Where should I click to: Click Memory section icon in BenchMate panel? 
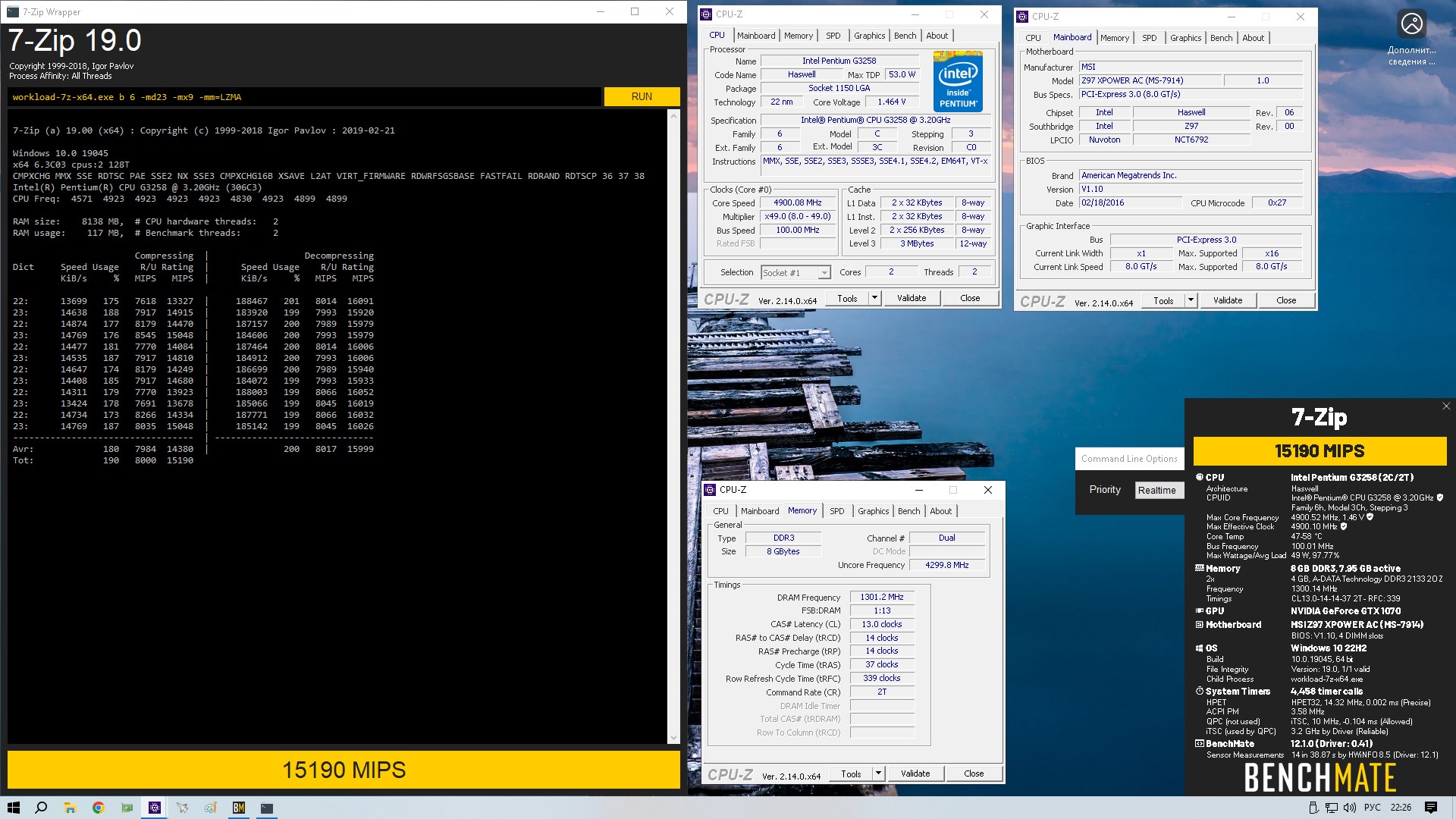pos(1200,568)
